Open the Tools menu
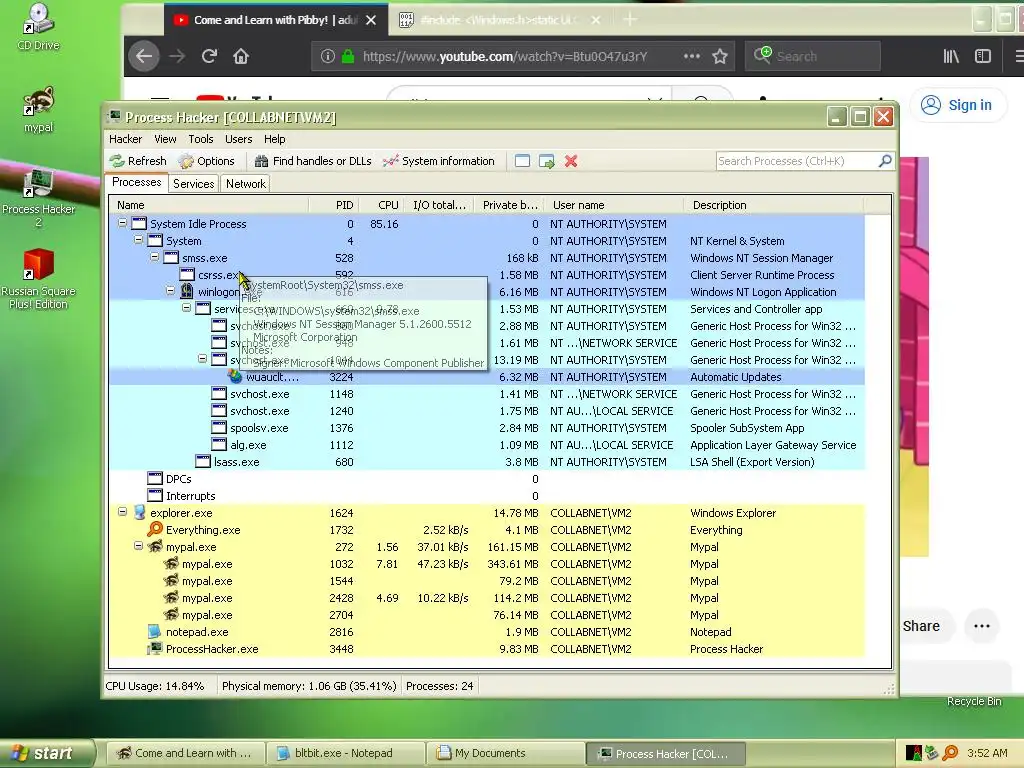Image resolution: width=1024 pixels, height=768 pixels. (200, 139)
